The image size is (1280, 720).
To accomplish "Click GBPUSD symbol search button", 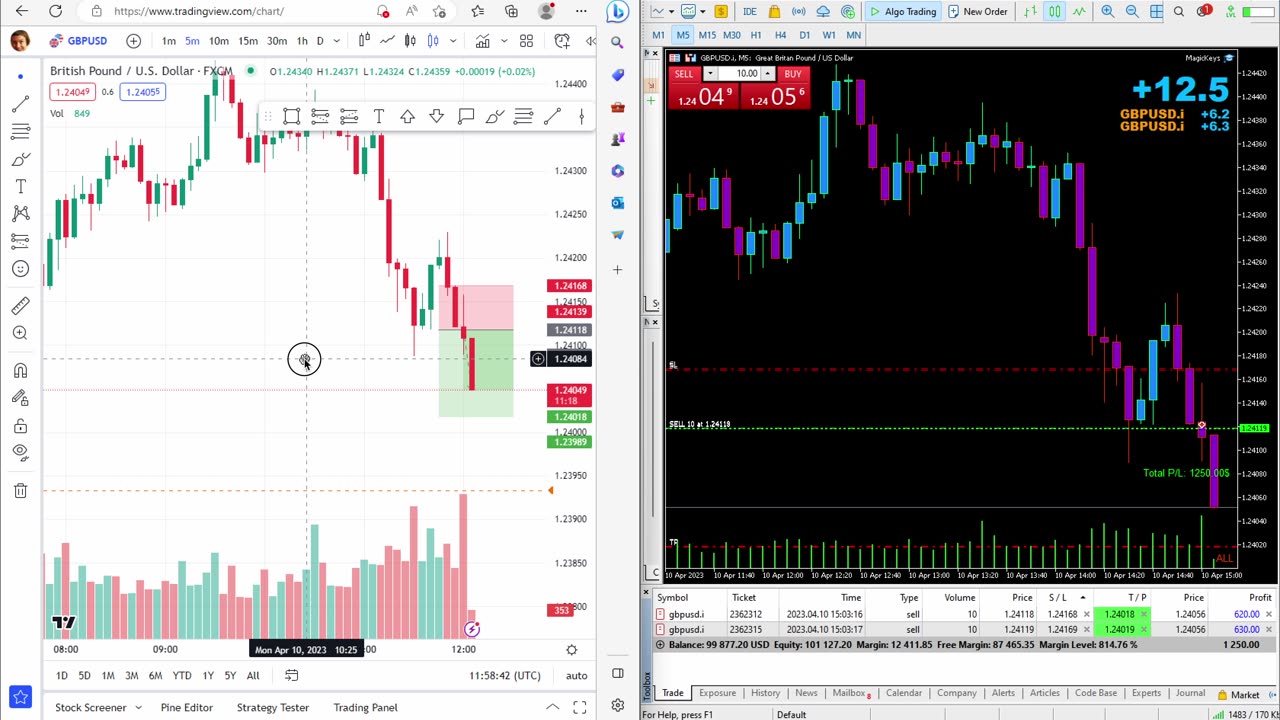I will click(x=78, y=41).
